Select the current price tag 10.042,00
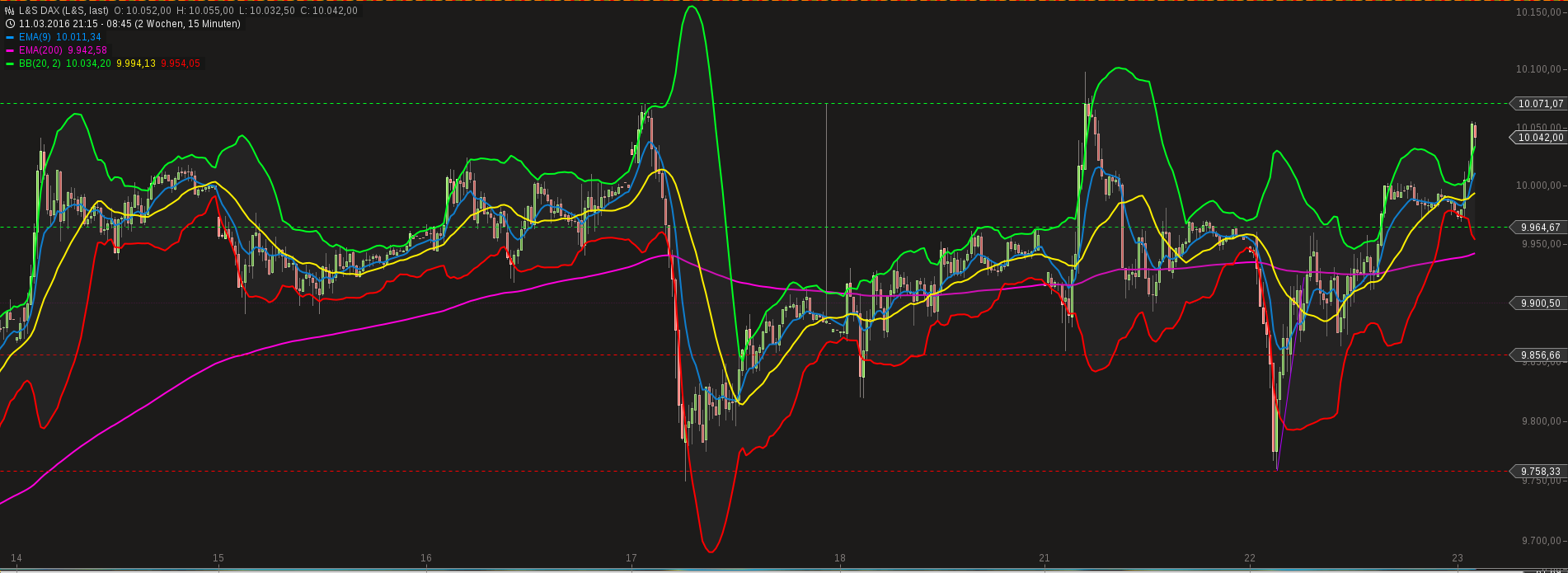This screenshot has width=1568, height=573. point(1537,138)
